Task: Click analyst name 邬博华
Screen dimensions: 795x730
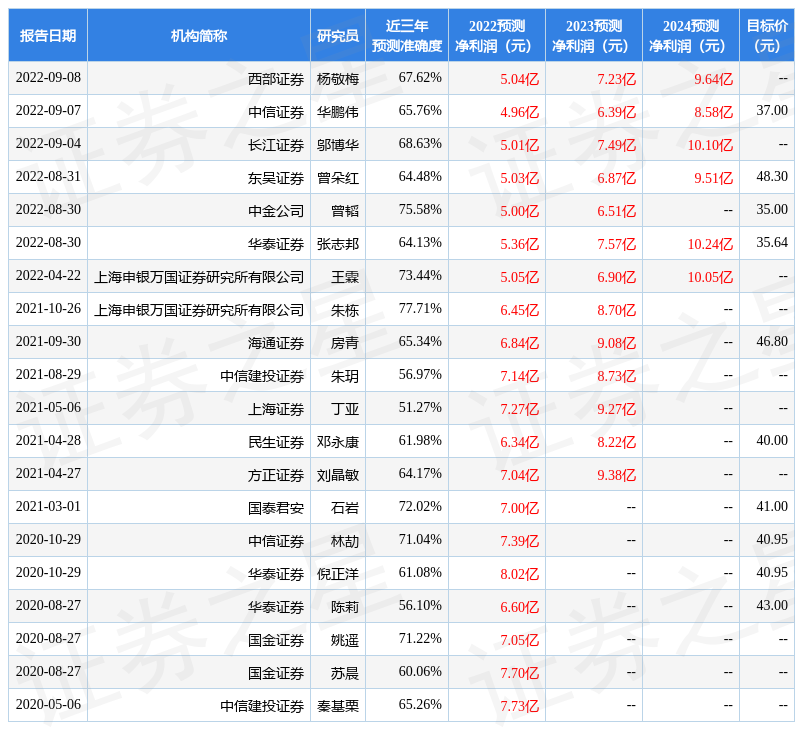Action: (338, 145)
